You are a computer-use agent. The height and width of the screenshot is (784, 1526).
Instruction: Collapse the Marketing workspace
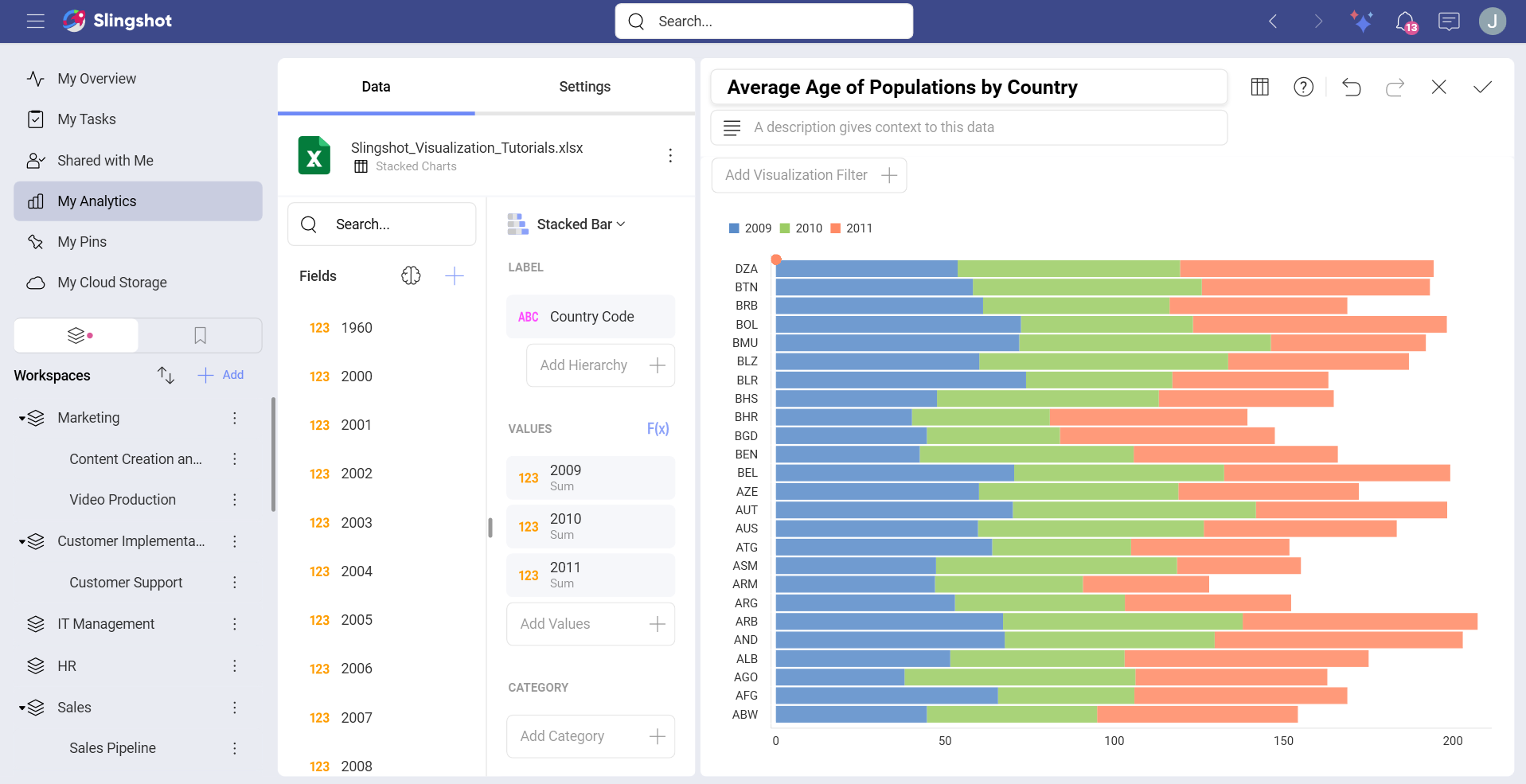click(22, 418)
